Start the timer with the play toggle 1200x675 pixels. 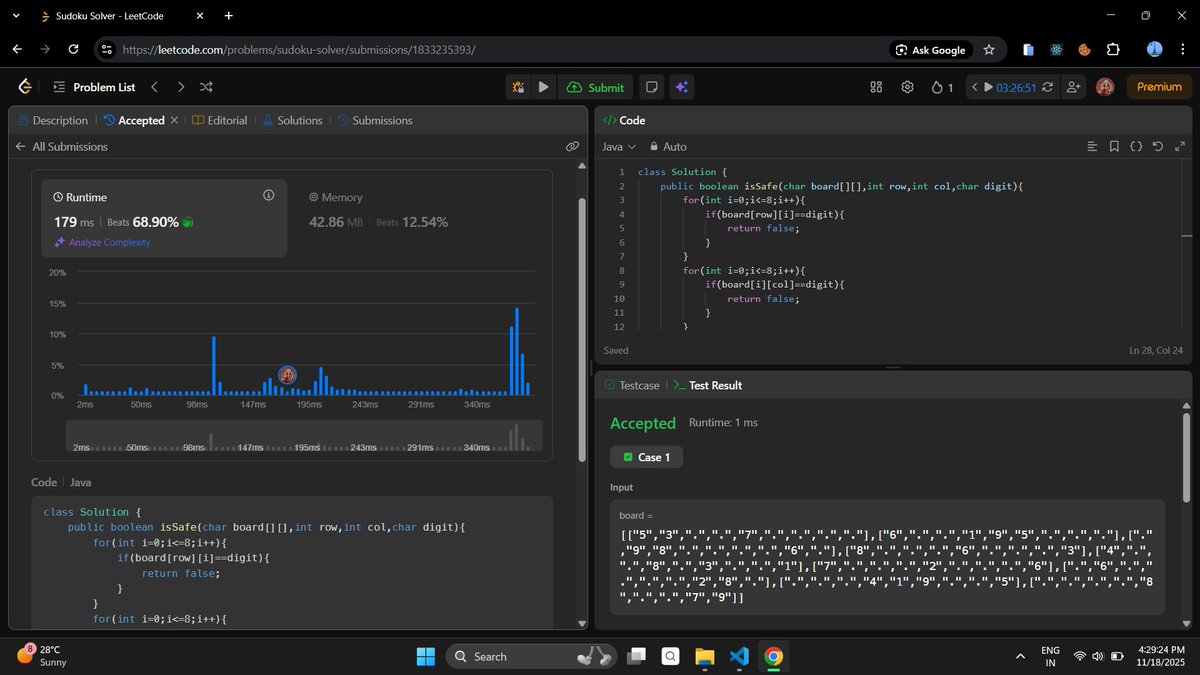point(986,87)
